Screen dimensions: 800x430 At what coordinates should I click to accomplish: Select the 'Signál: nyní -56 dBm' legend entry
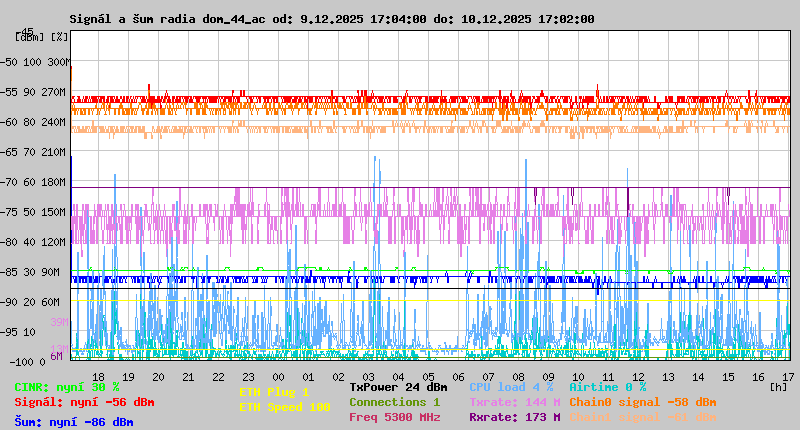click(x=85, y=402)
